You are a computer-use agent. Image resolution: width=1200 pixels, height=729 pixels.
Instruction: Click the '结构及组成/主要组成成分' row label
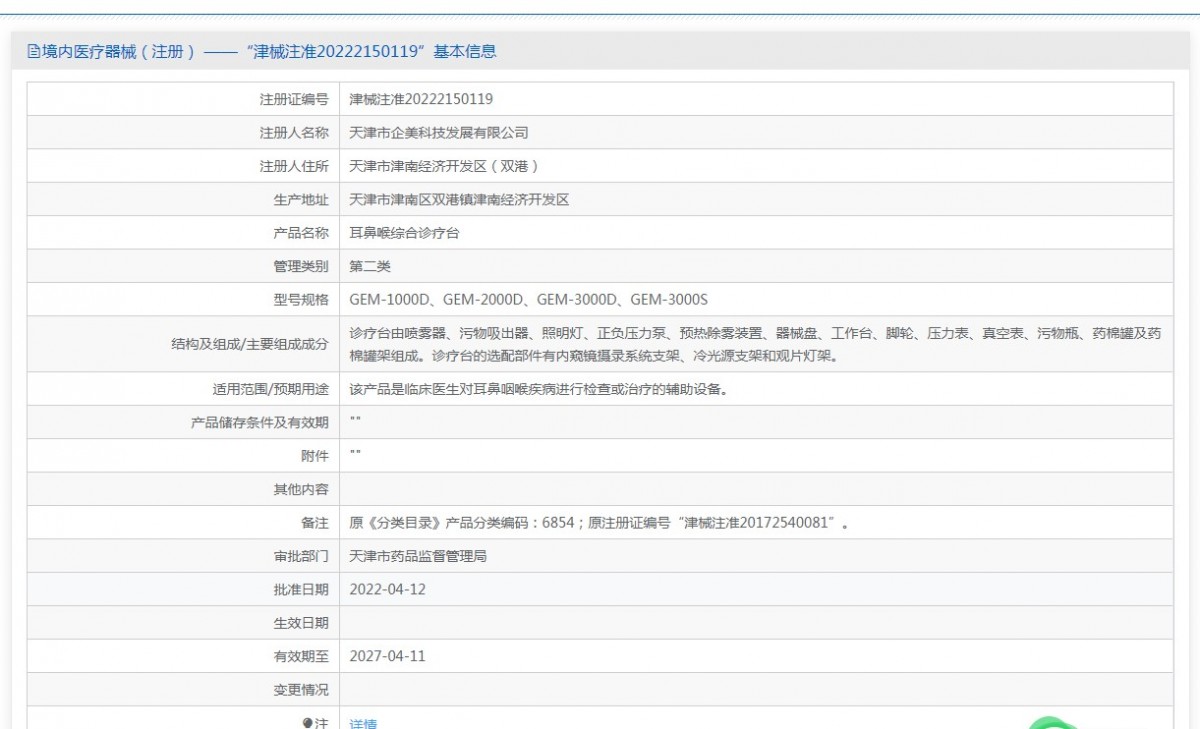pos(250,343)
